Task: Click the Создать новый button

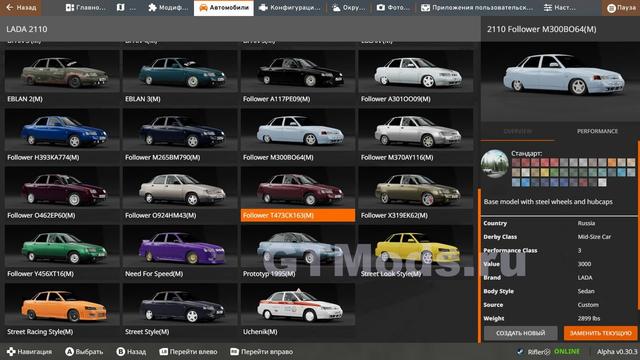Action: (520, 333)
